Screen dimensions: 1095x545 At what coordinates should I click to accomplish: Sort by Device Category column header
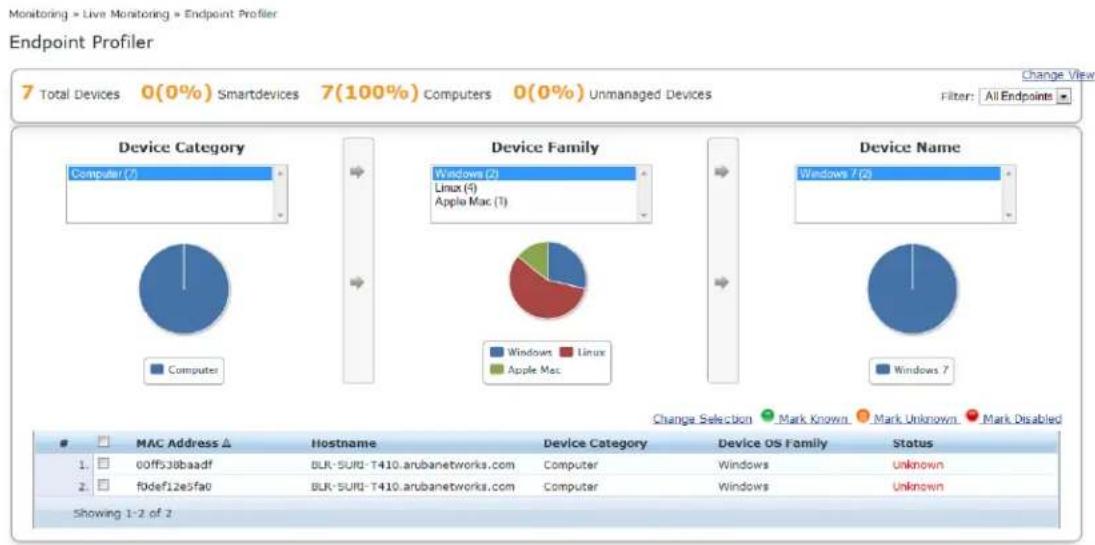595,444
